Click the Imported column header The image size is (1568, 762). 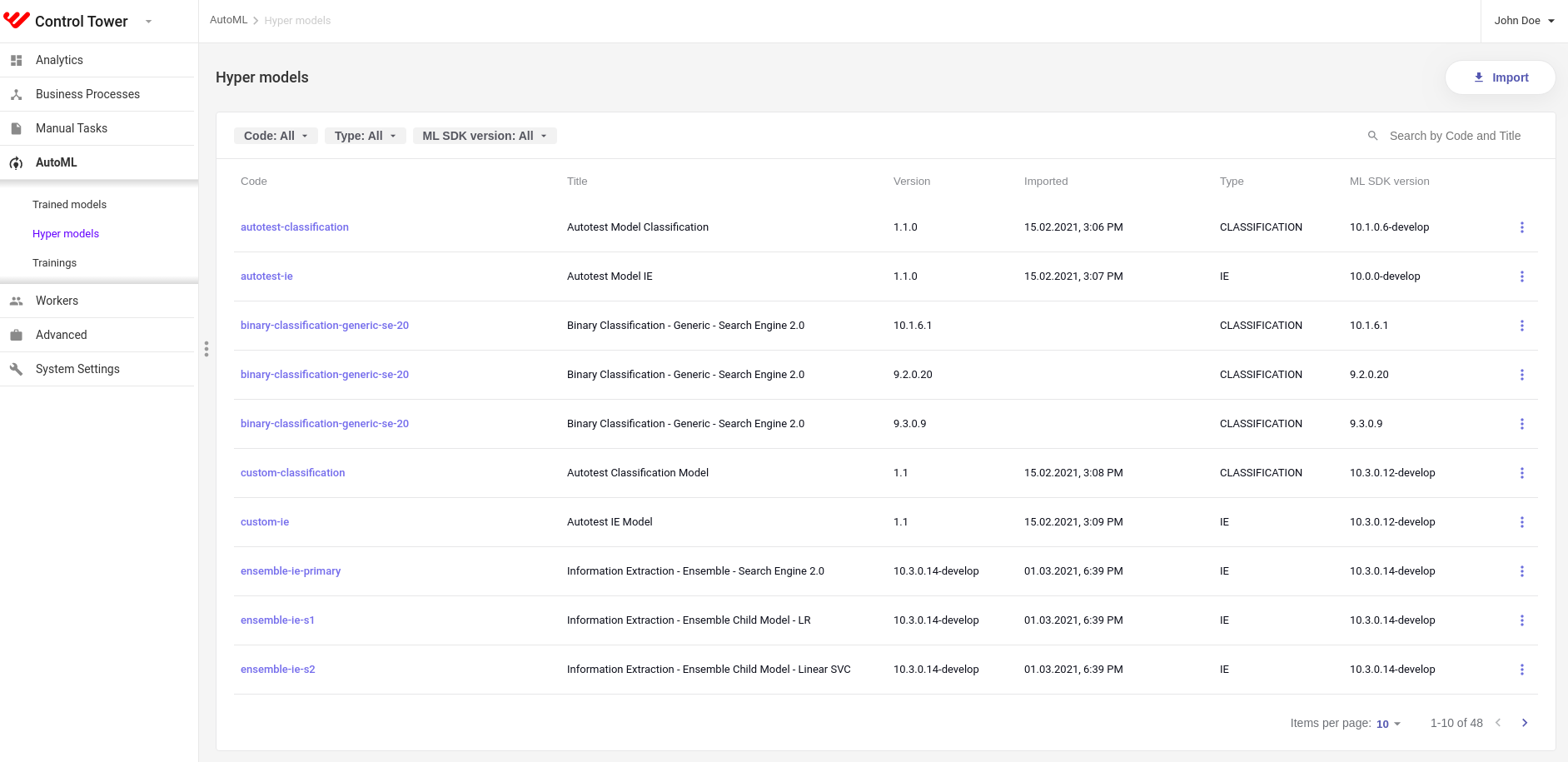(1046, 181)
